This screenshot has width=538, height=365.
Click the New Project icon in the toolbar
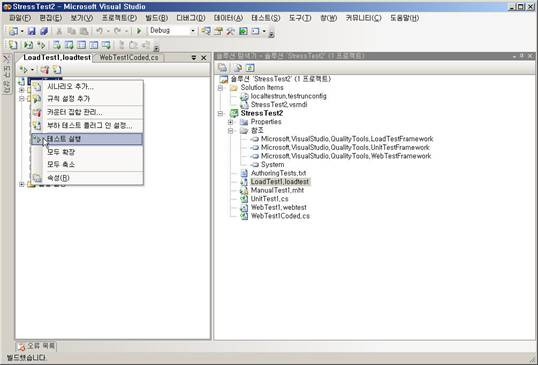[13, 31]
